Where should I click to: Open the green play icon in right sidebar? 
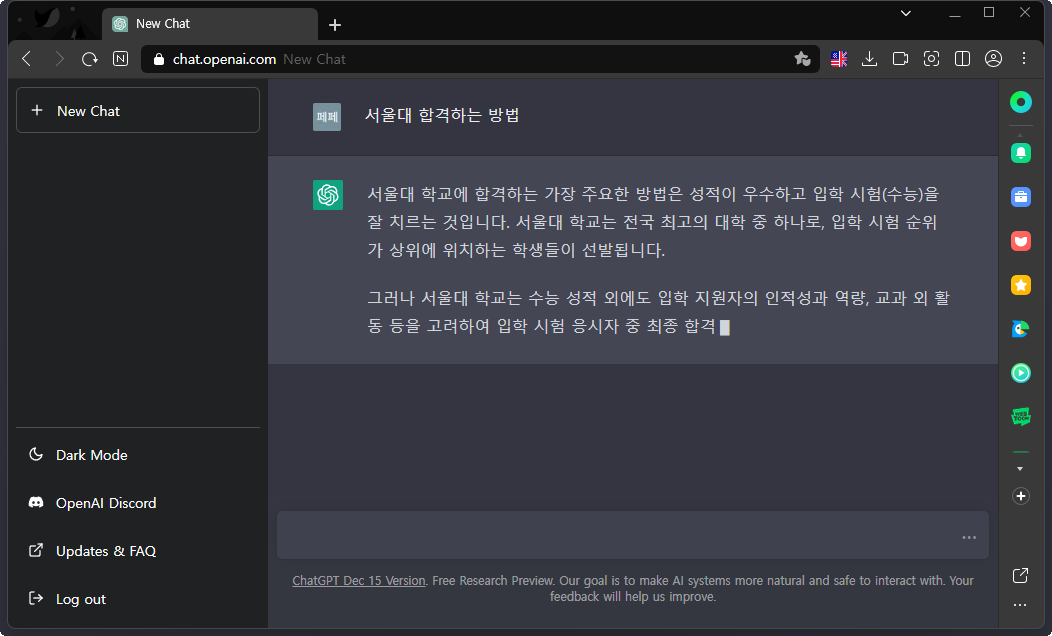pos(1020,372)
